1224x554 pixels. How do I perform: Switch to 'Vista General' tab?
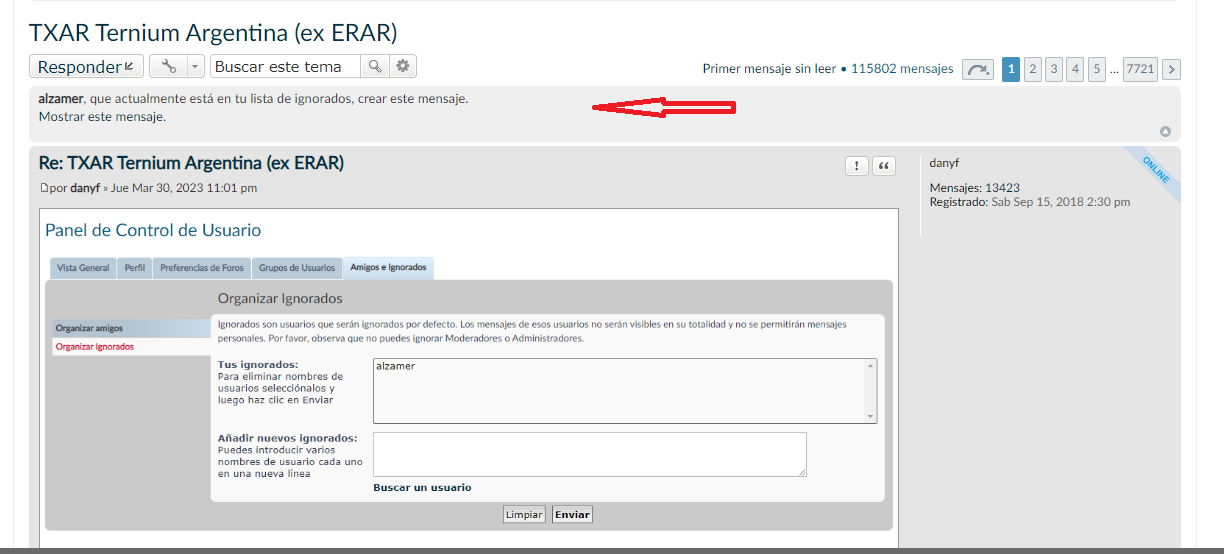point(84,268)
